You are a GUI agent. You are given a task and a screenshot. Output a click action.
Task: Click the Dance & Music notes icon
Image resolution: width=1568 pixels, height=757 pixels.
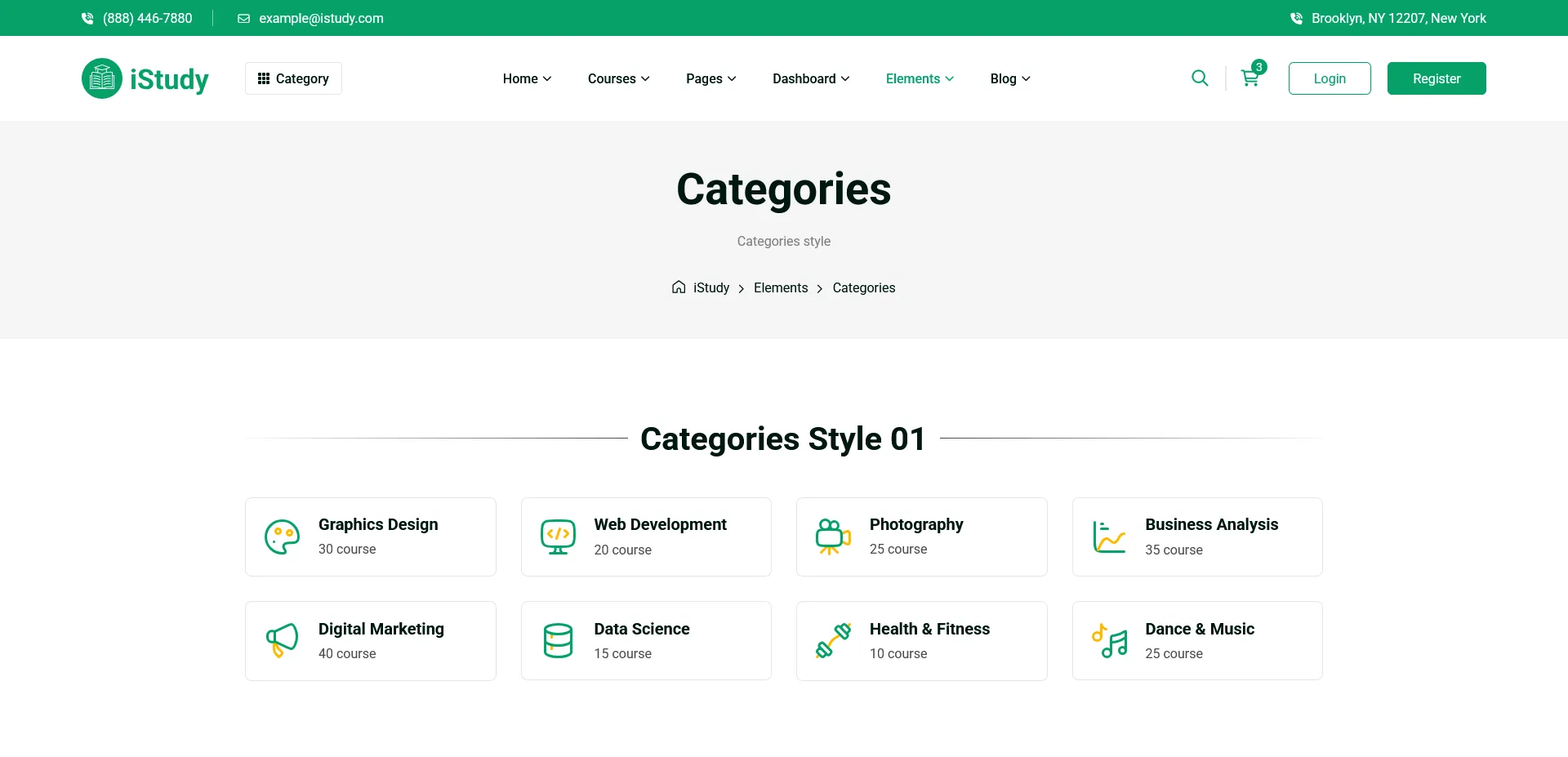pos(1109,641)
